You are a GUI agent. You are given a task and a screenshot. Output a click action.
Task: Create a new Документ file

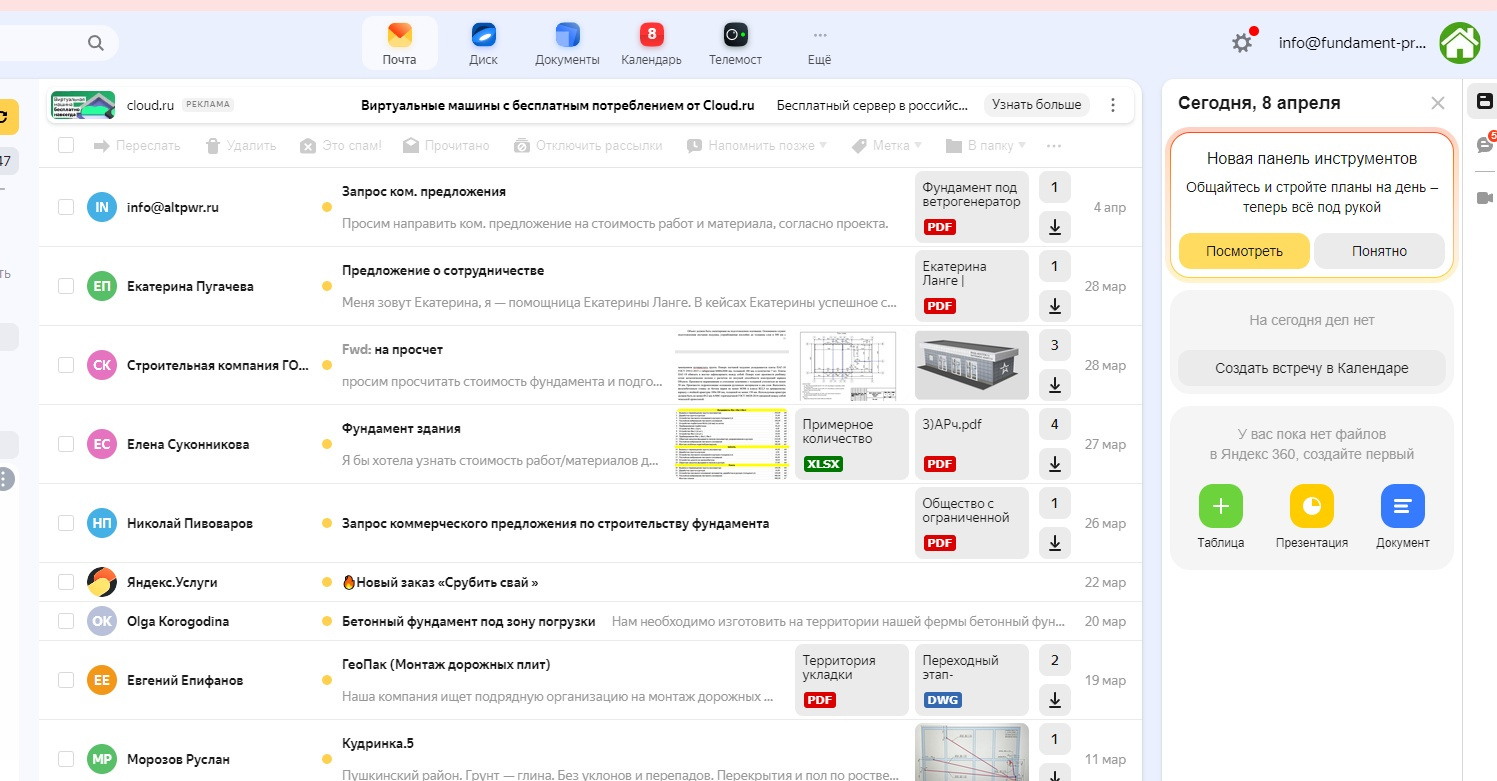[x=1402, y=517]
